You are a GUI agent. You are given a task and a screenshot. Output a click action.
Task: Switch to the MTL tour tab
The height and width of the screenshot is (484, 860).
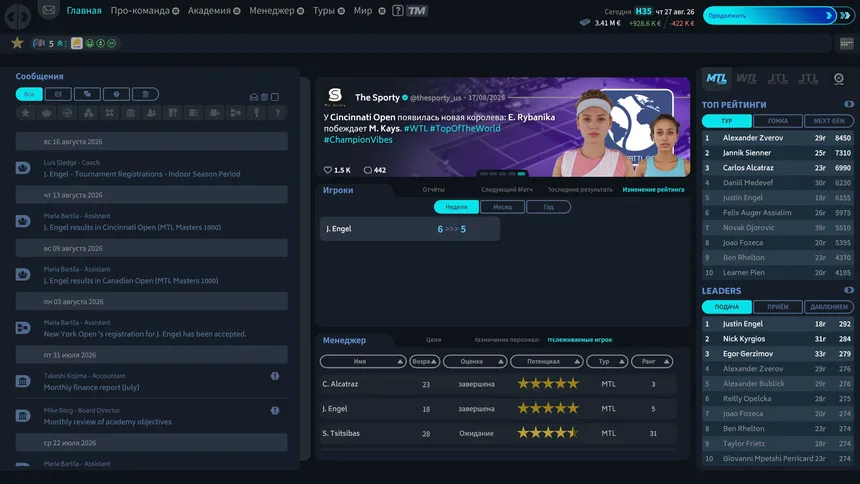[x=716, y=78]
